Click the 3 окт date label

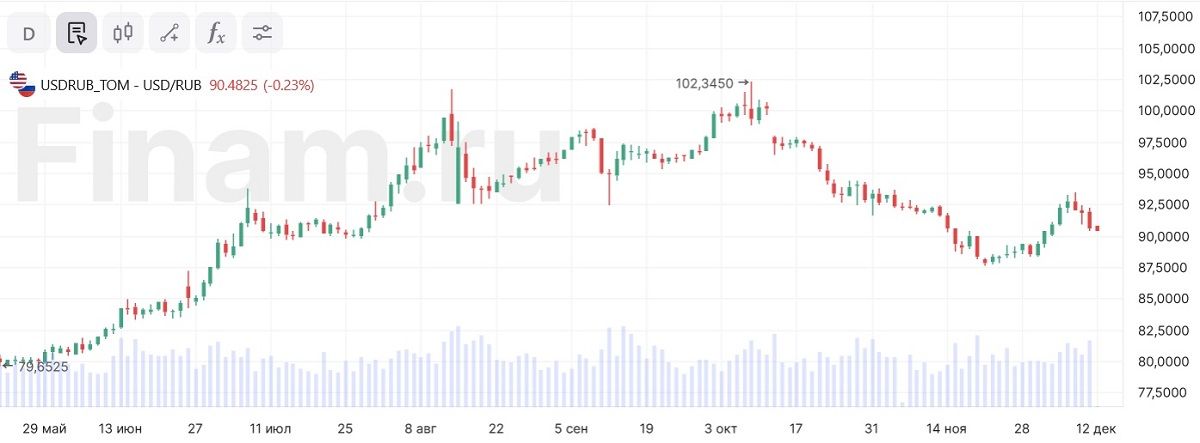pyautogui.click(x=720, y=429)
